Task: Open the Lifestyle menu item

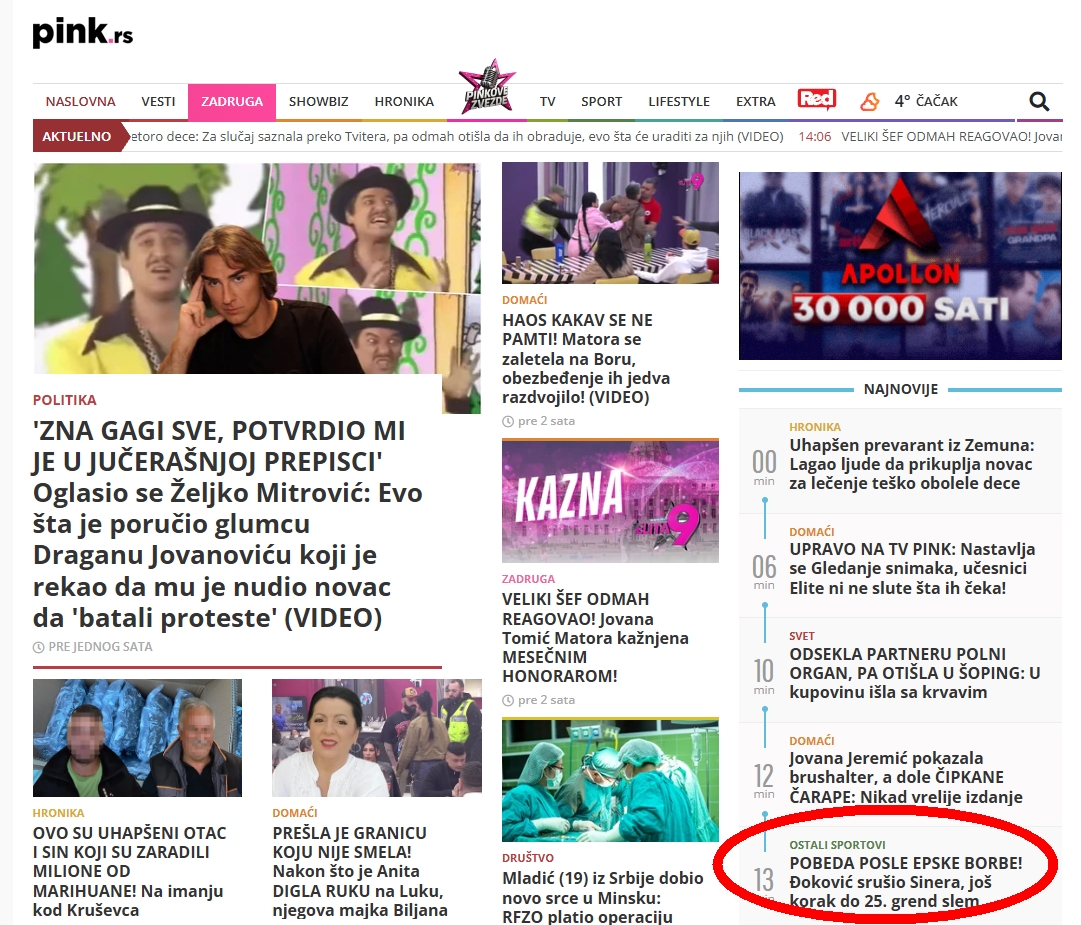Action: pos(678,101)
